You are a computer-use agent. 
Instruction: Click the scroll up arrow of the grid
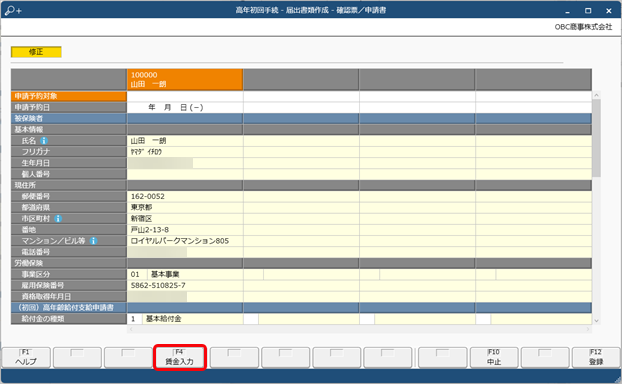[596, 95]
